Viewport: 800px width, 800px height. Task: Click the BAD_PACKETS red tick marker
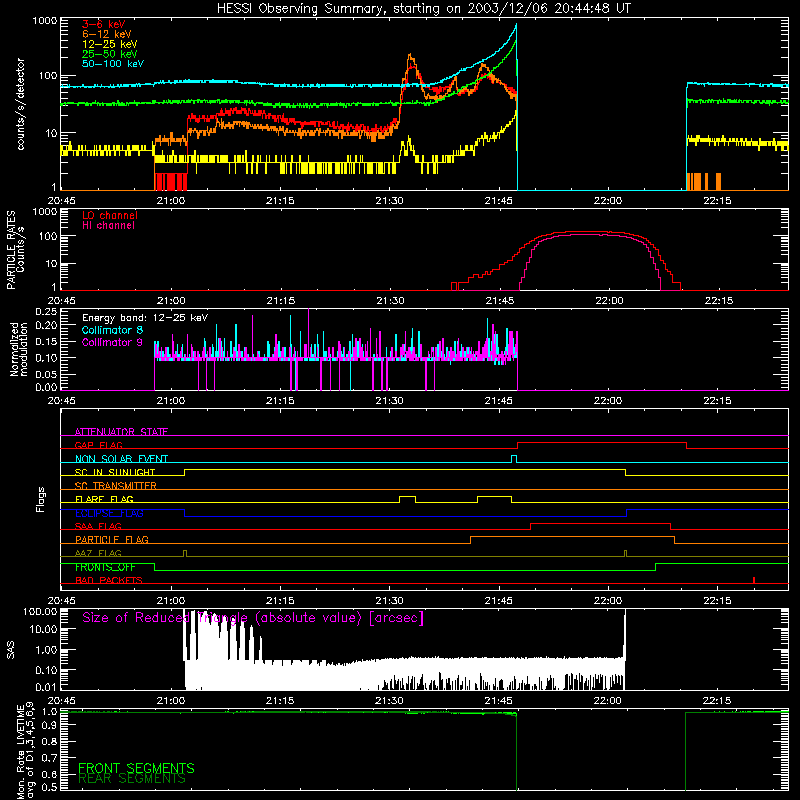pyautogui.click(x=754, y=580)
